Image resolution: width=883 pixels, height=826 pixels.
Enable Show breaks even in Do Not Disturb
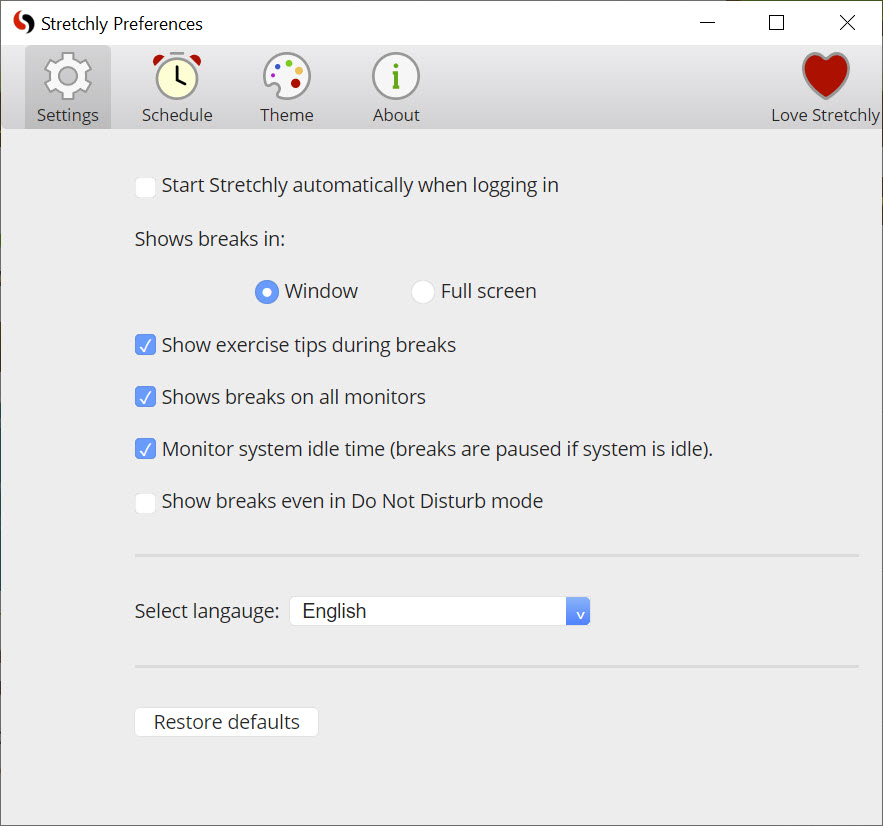point(145,502)
